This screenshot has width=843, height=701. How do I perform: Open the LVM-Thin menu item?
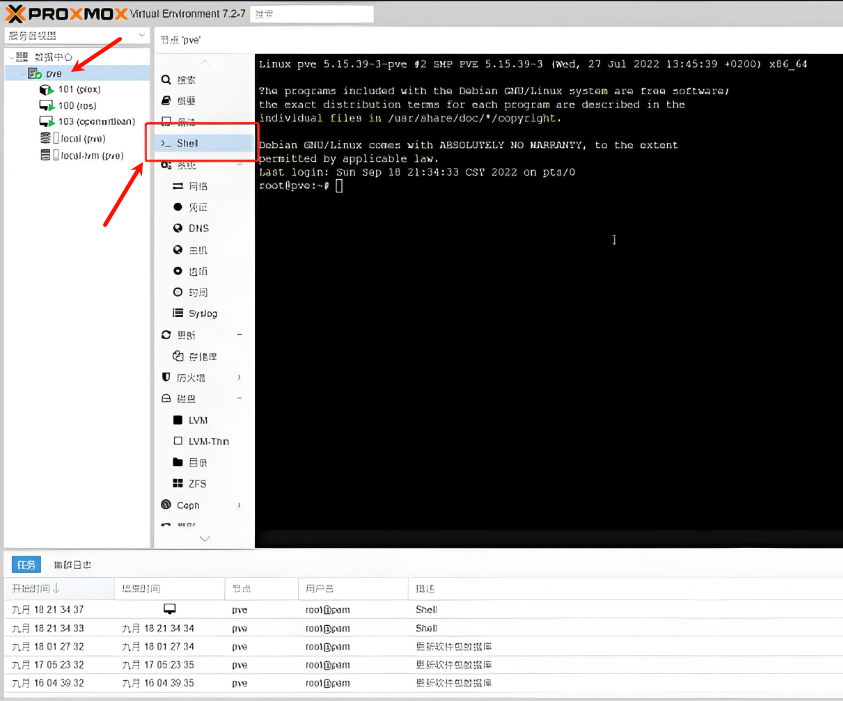coord(209,441)
